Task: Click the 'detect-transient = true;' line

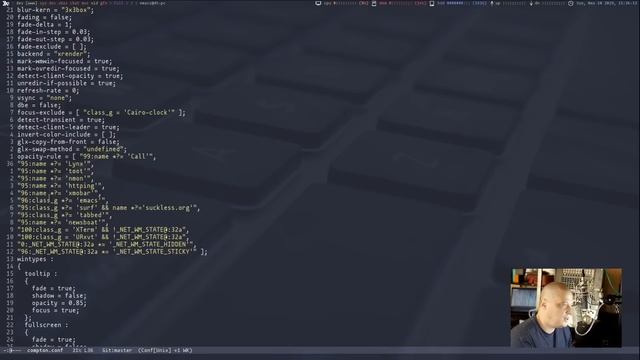Action: pyautogui.click(x=60, y=120)
